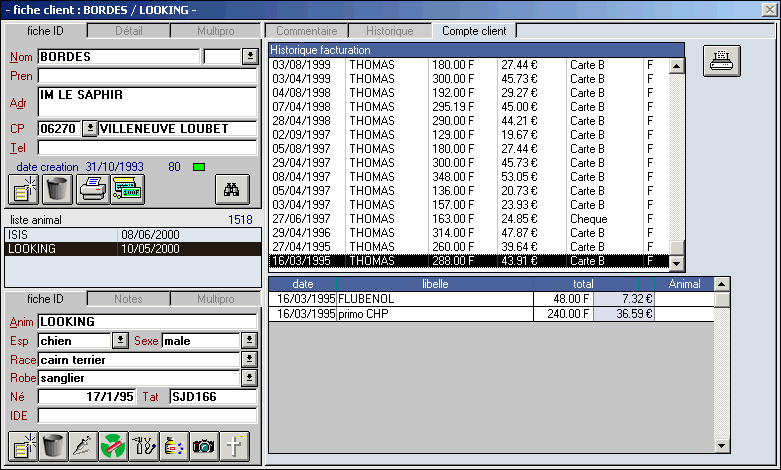Viewport: 781px width, 470px height.
Task: Select invoice dated 27/06/1997 paid by Cheque
Action: click(469, 219)
